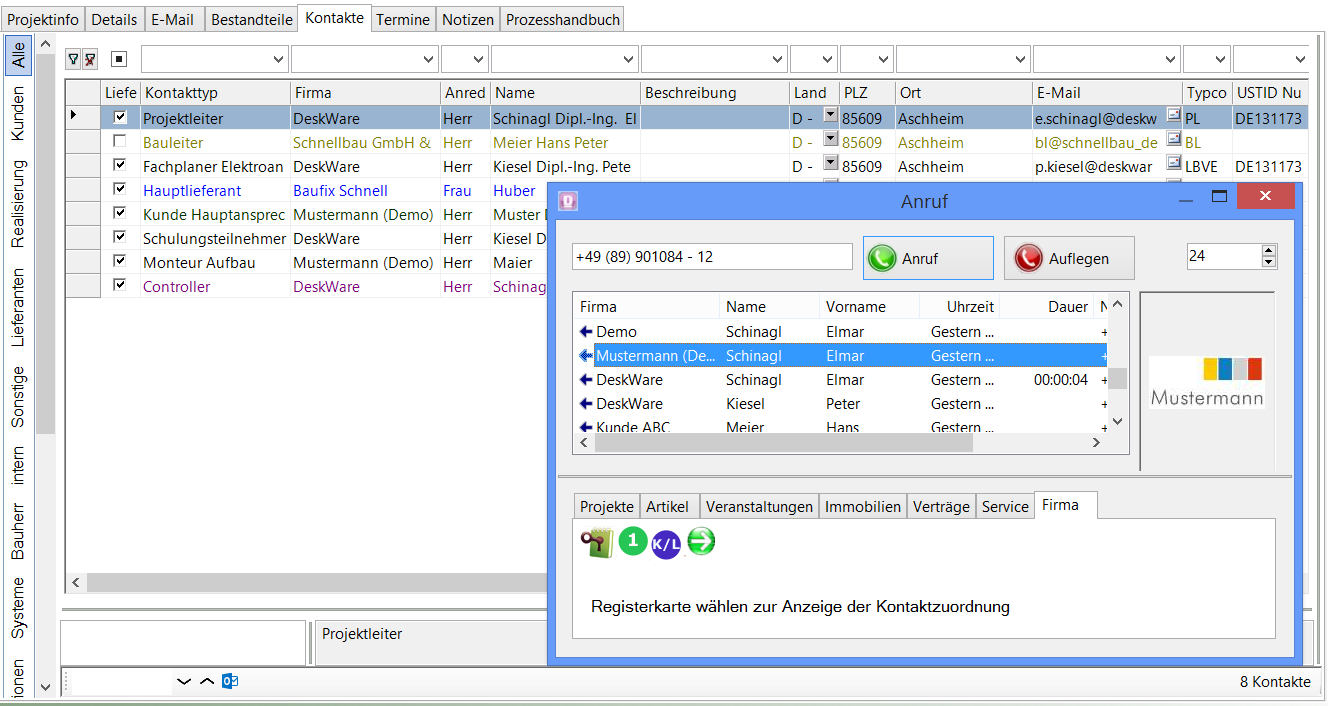Open the Kontakttyp filter dropdown
Image resolution: width=1328 pixels, height=706 pixels.
(x=279, y=60)
